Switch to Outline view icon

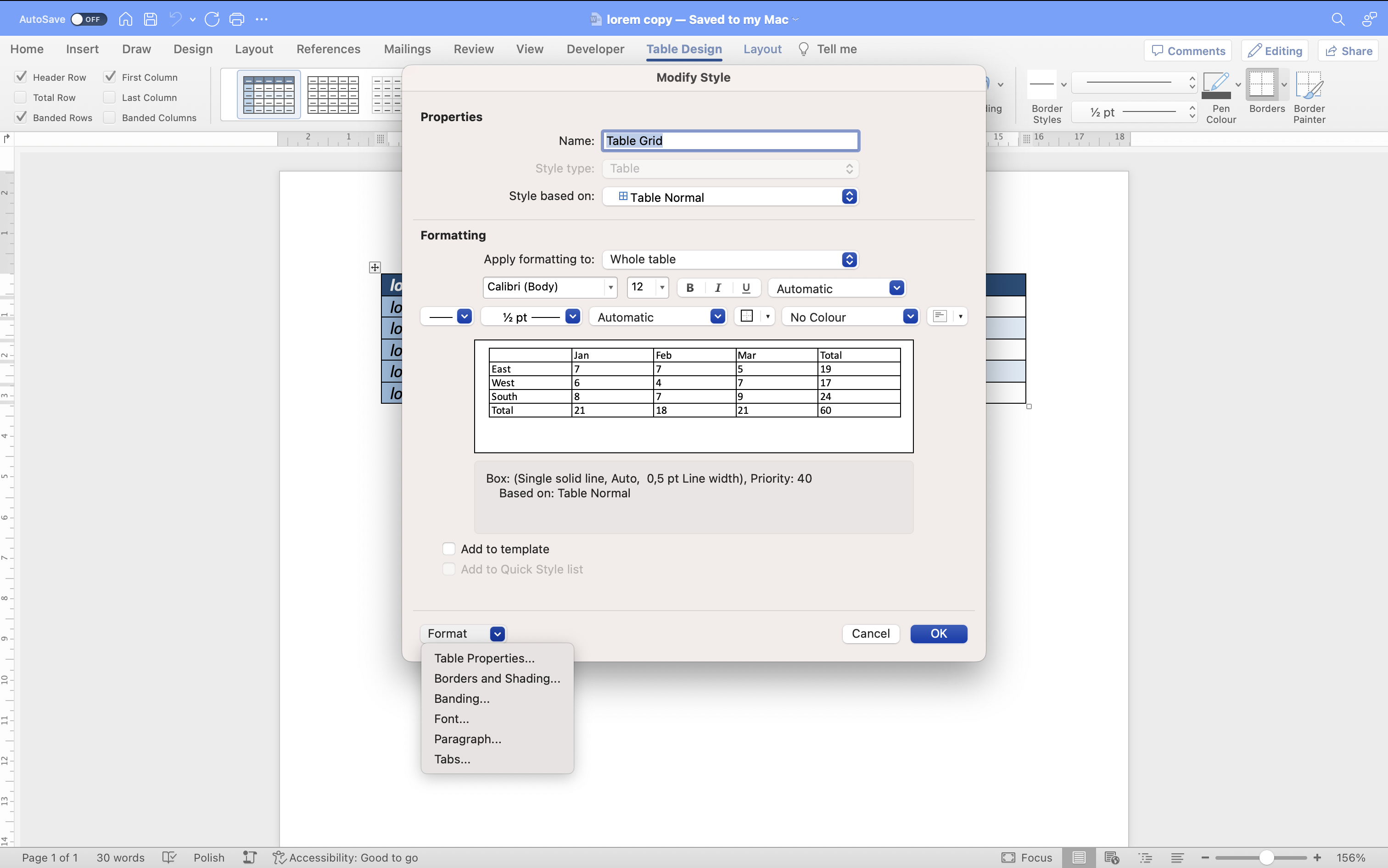pos(1146,857)
